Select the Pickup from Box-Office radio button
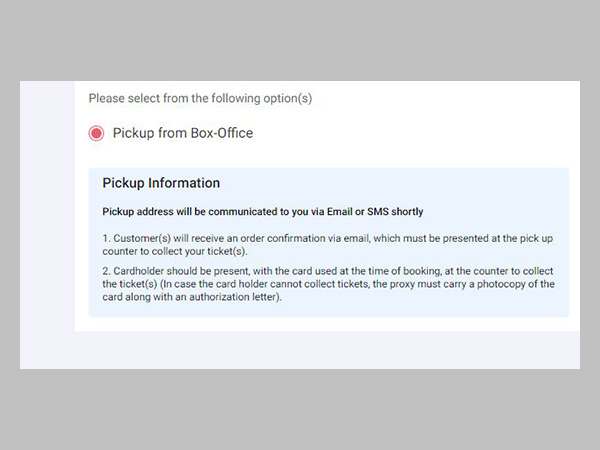The height and width of the screenshot is (450, 600). (96, 133)
